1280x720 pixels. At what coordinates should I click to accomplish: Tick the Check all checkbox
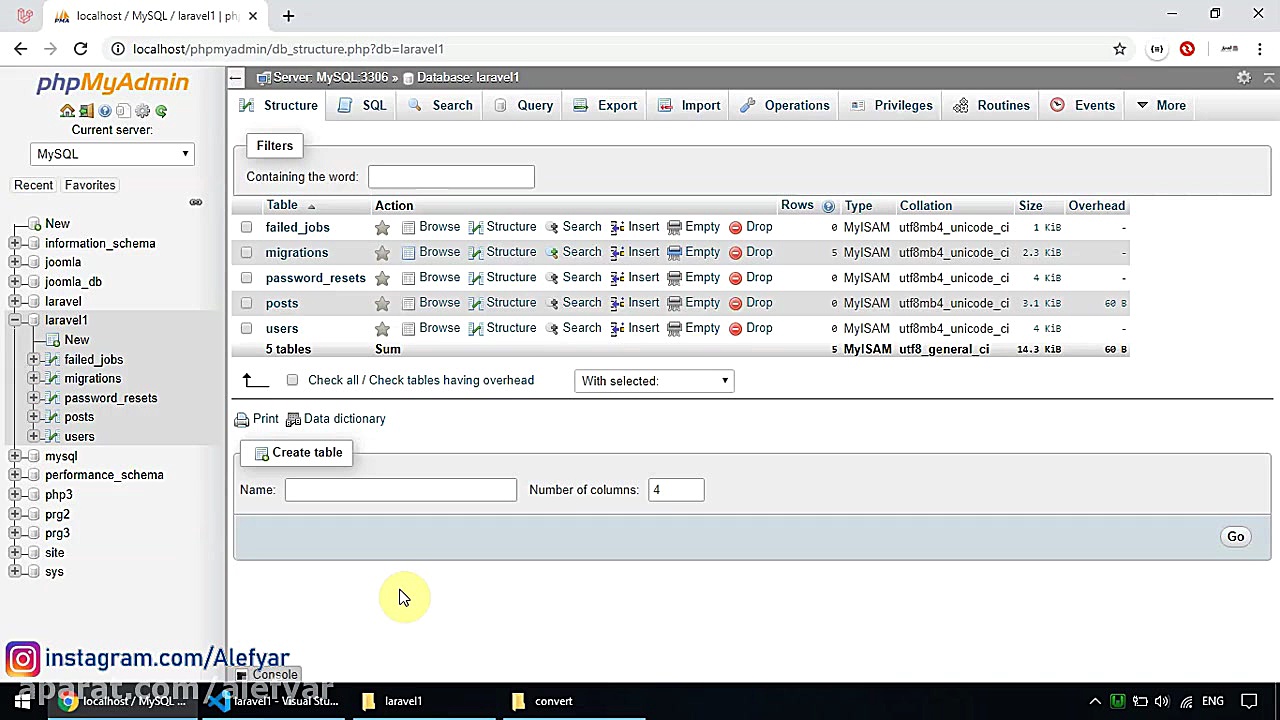click(x=292, y=380)
